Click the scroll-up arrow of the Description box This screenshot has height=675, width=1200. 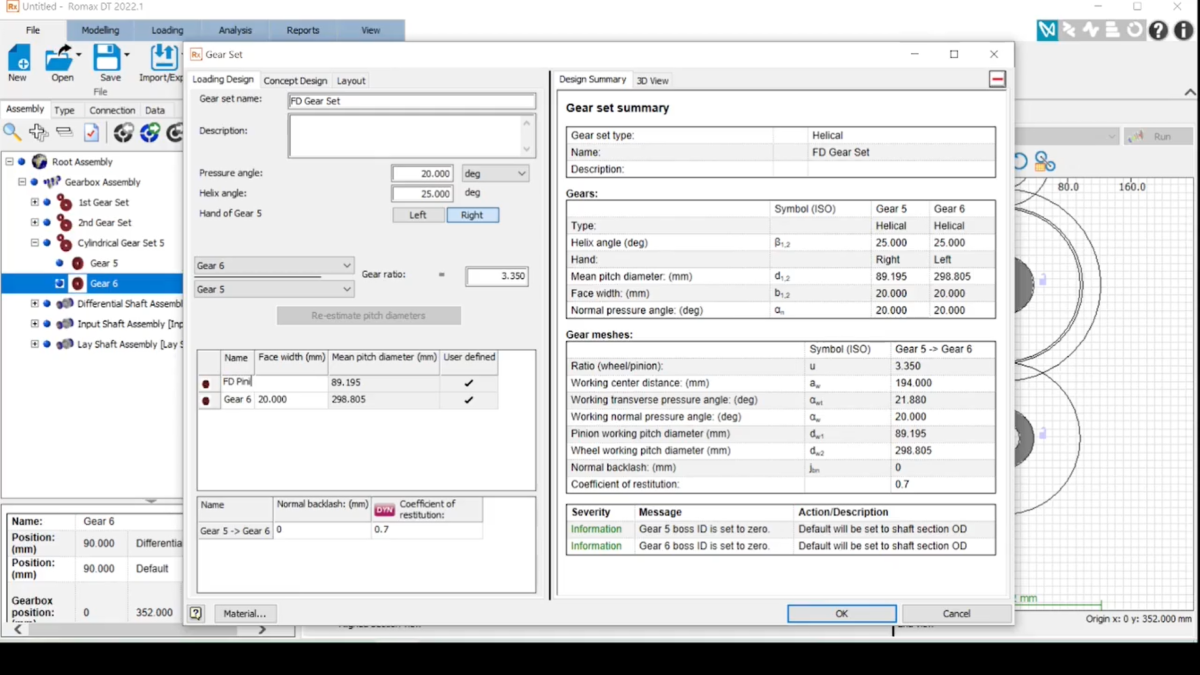tap(527, 123)
